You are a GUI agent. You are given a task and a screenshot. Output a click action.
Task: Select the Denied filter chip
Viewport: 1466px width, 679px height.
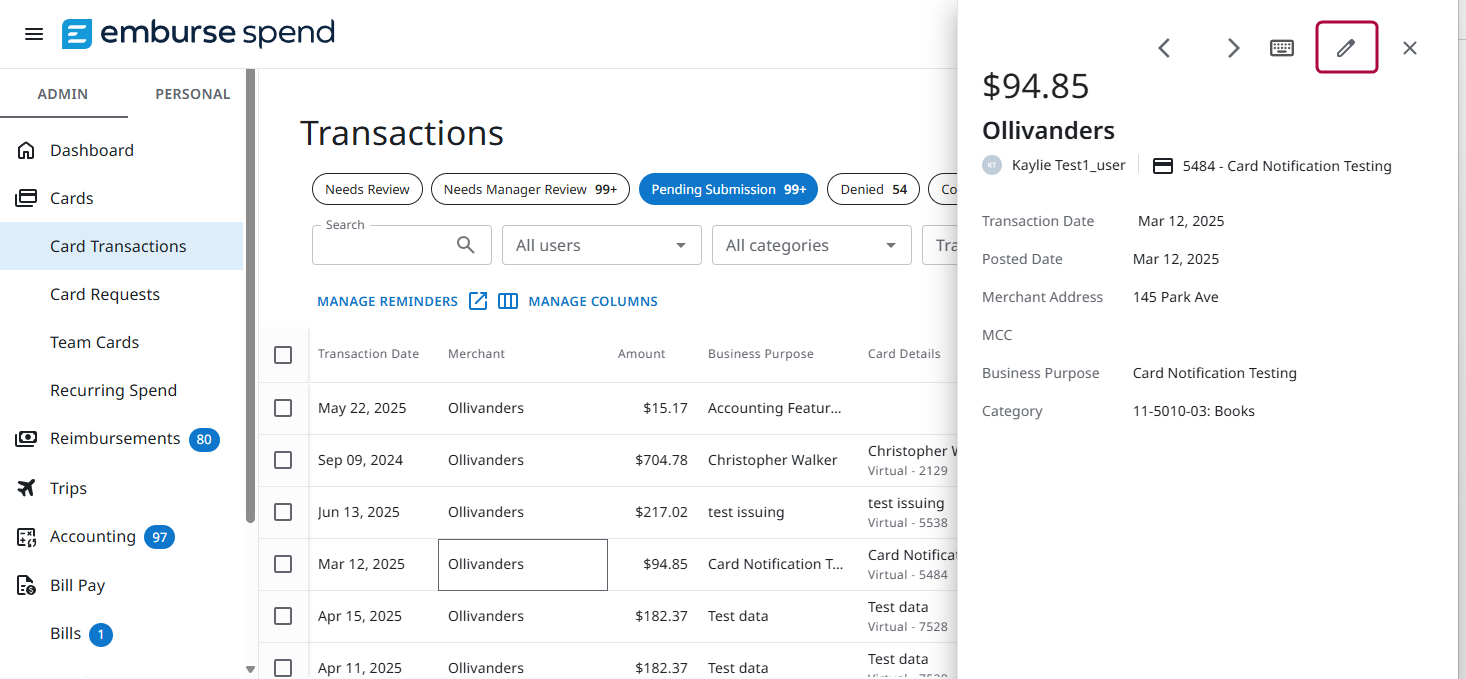[x=873, y=189]
